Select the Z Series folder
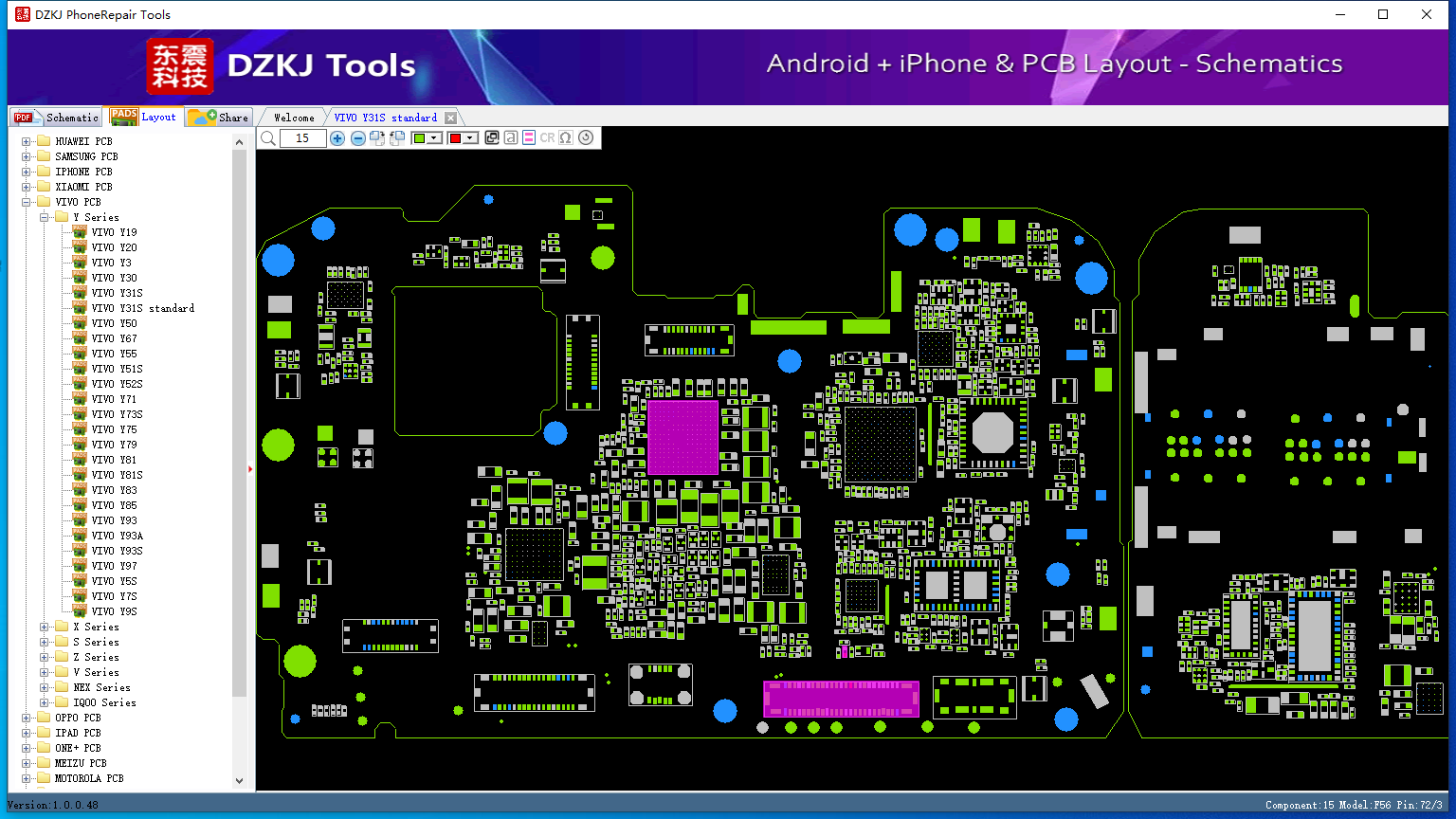Viewport: 1456px width, 819px height. pos(96,657)
